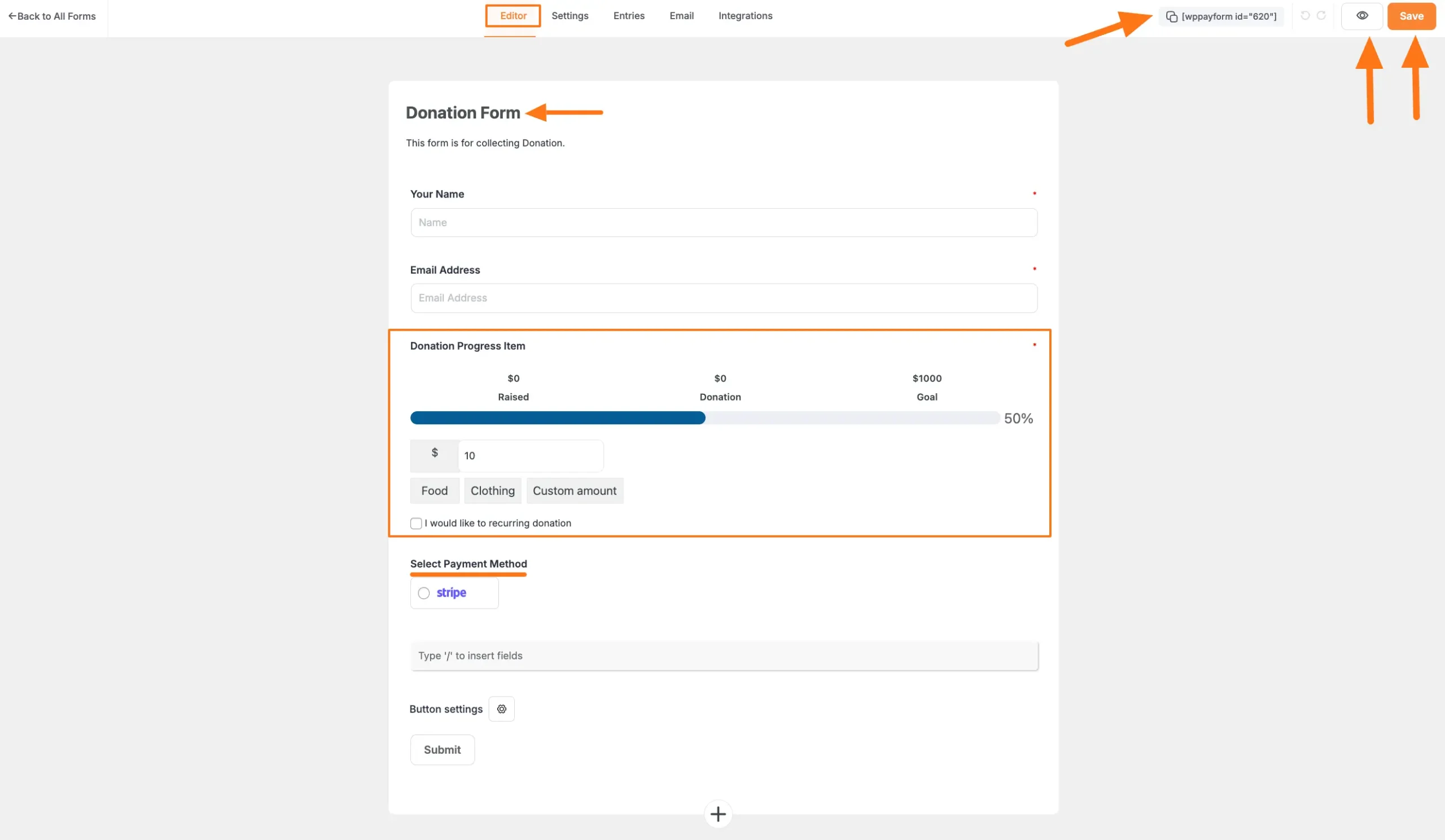Choose the Food donation option
The image size is (1445, 840).
(x=434, y=490)
